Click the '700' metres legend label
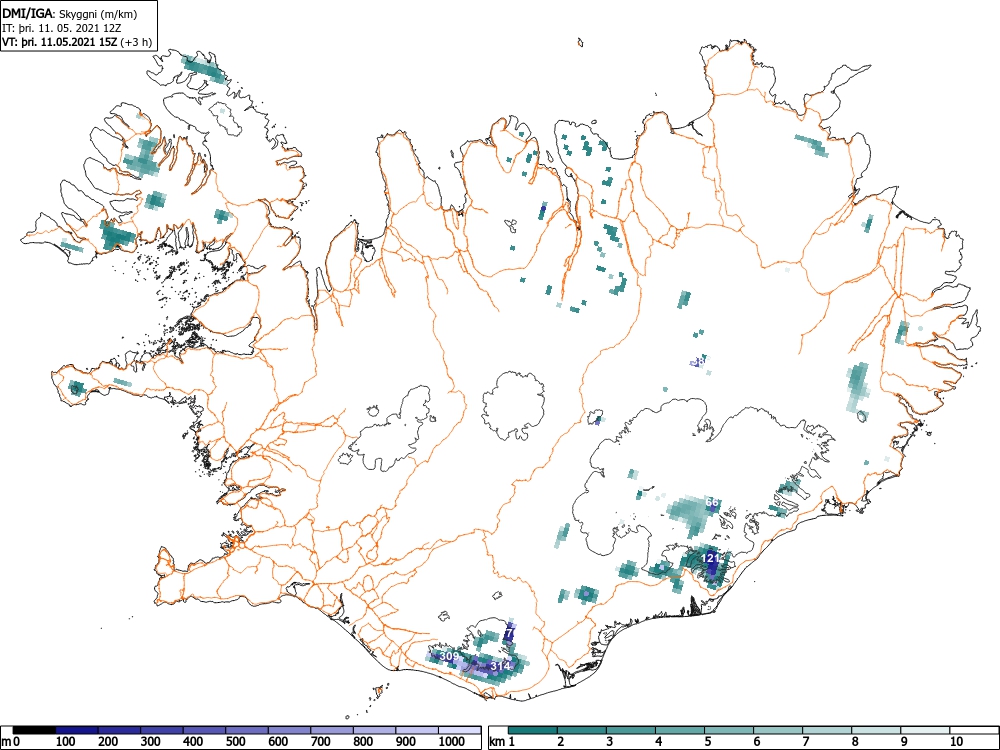The image size is (1000, 750). pyautogui.click(x=321, y=742)
